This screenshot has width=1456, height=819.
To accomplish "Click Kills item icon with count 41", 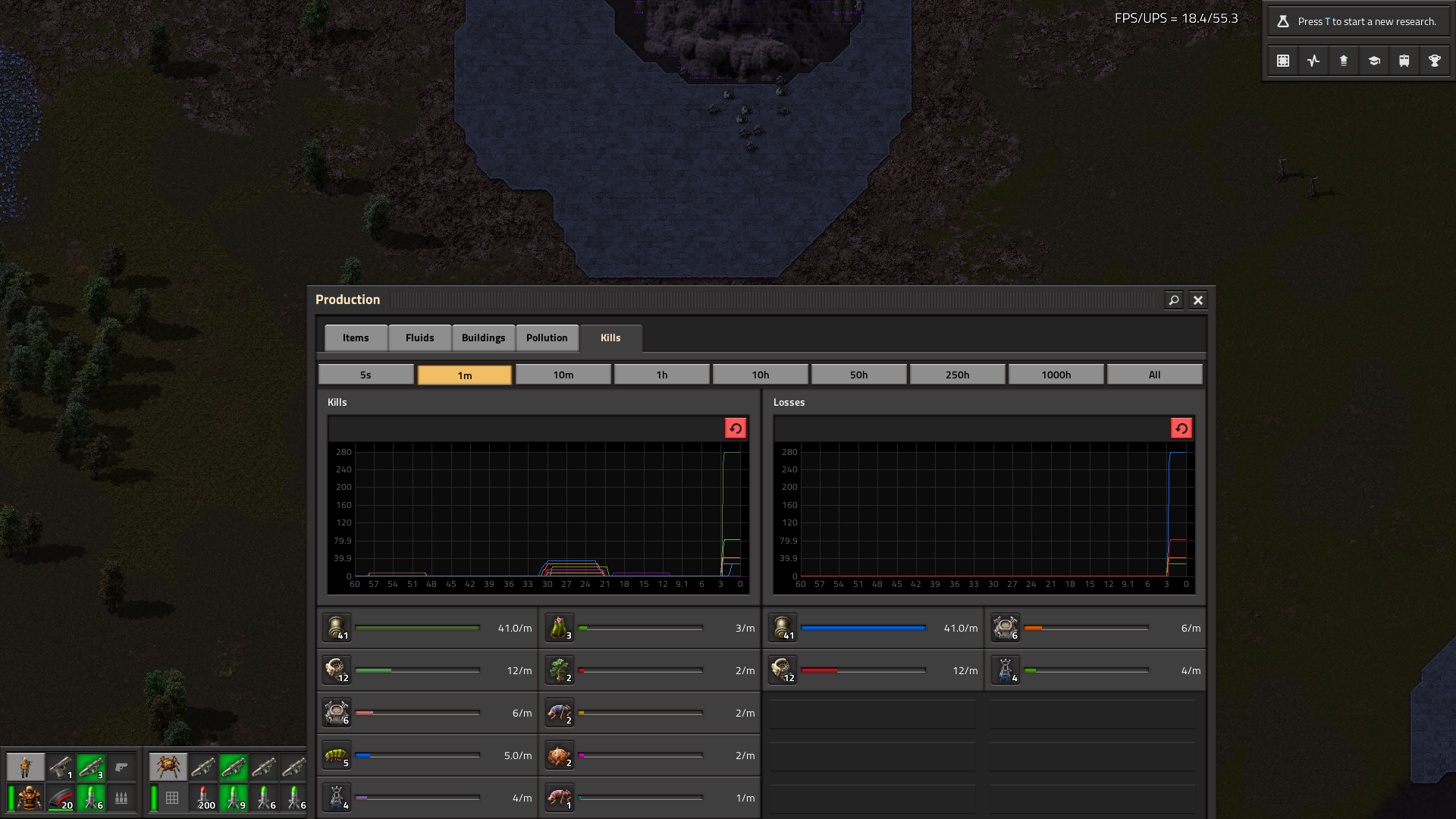I will (x=337, y=628).
